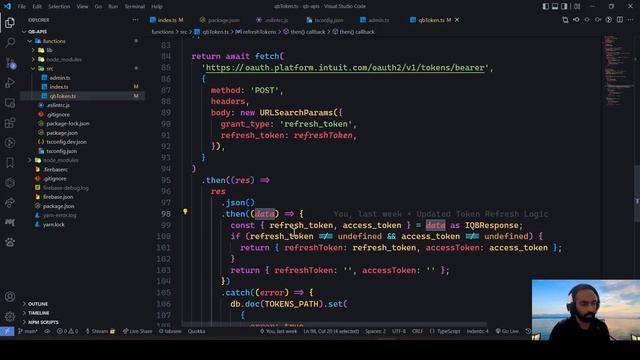The height and width of the screenshot is (360, 640).
Task: Open the Extensions view icon
Action: 10,122
